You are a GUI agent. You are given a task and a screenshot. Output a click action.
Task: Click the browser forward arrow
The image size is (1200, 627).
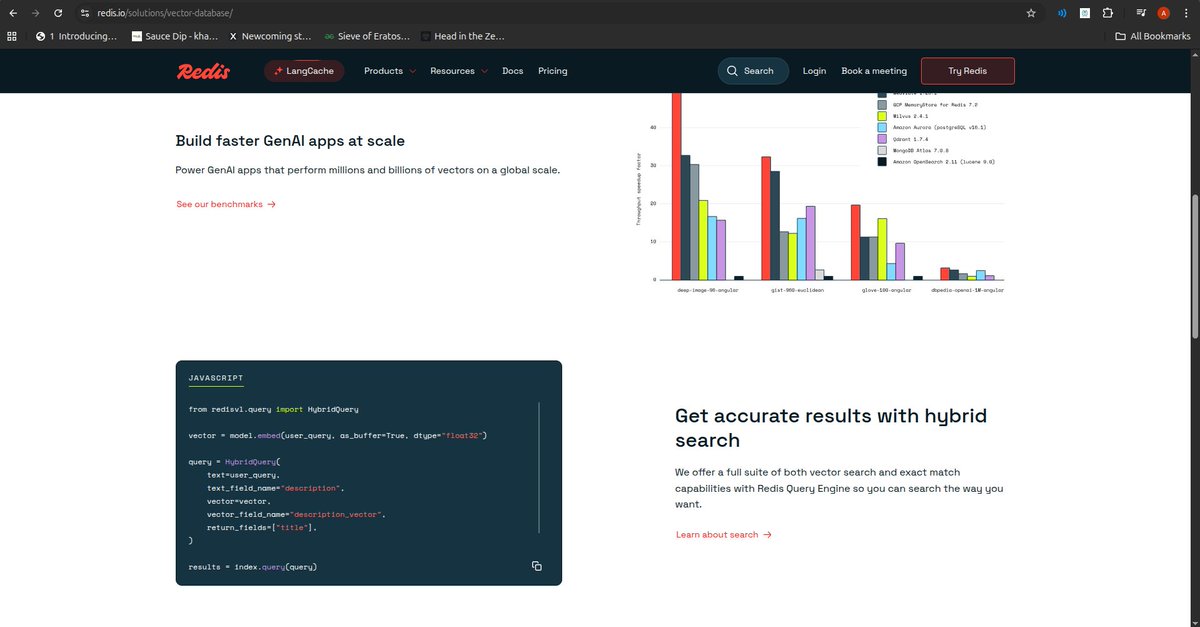(x=36, y=13)
